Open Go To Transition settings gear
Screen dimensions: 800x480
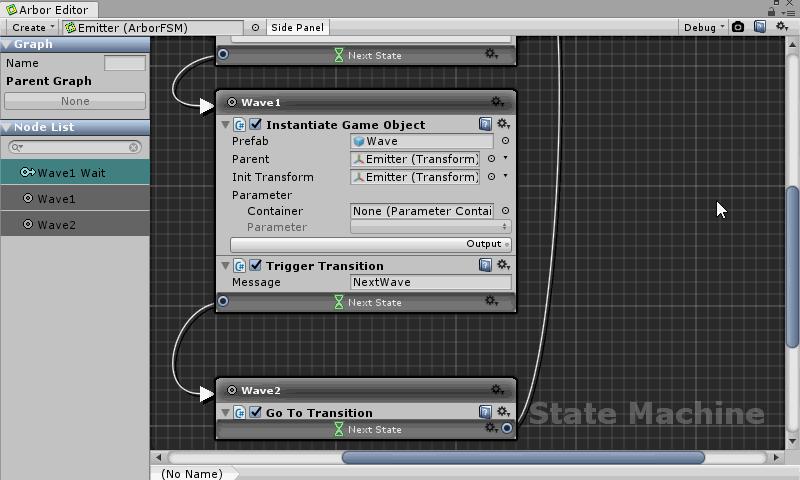click(x=503, y=411)
